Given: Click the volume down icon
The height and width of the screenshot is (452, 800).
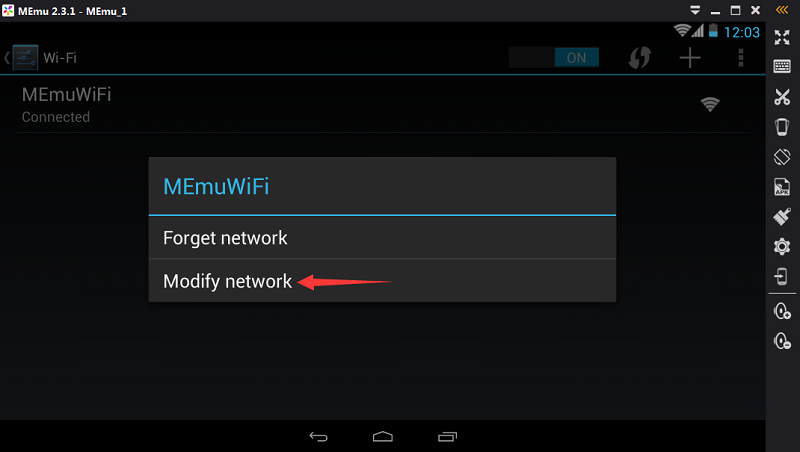Looking at the screenshot, I should click(x=782, y=341).
